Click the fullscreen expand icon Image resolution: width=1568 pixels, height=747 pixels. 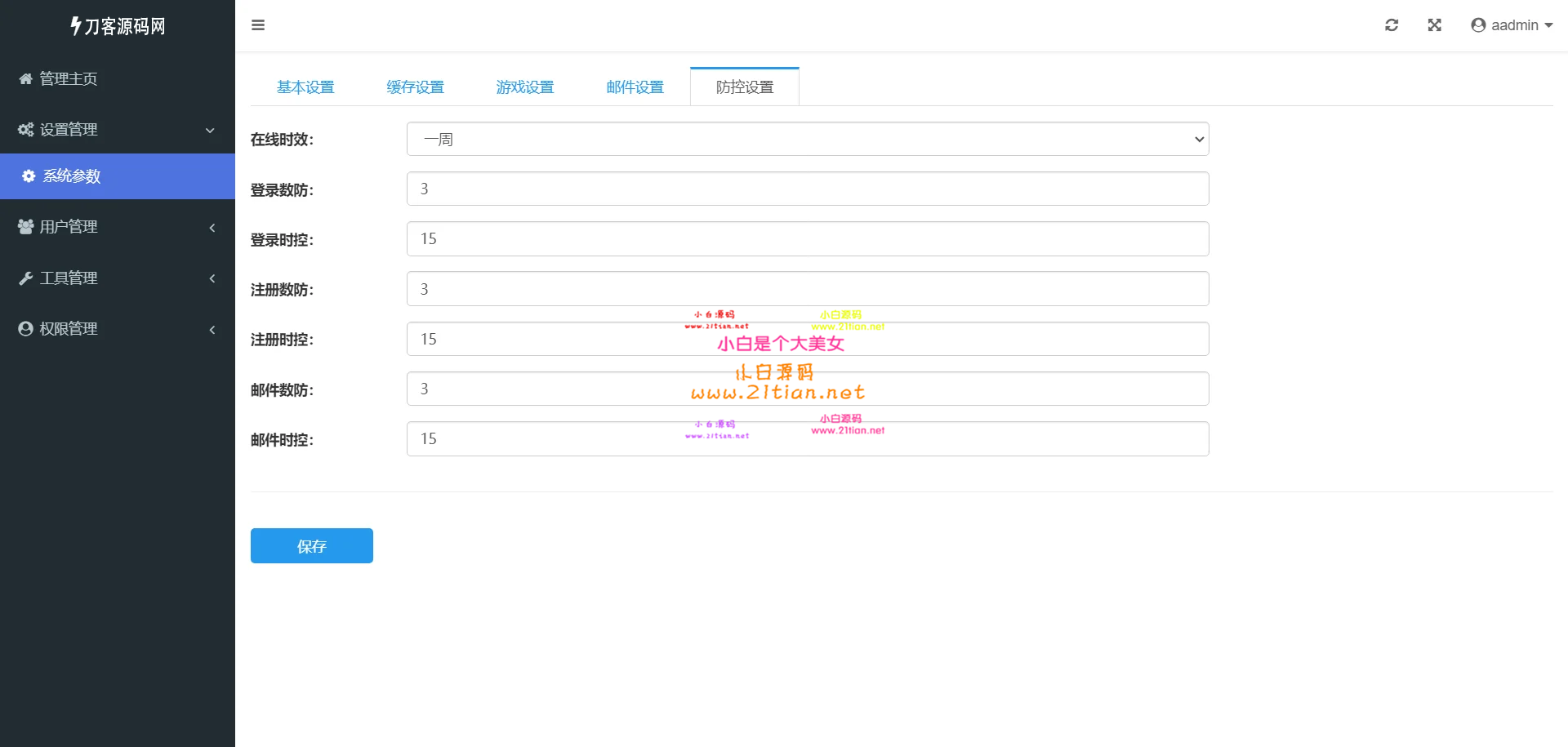[x=1434, y=25]
